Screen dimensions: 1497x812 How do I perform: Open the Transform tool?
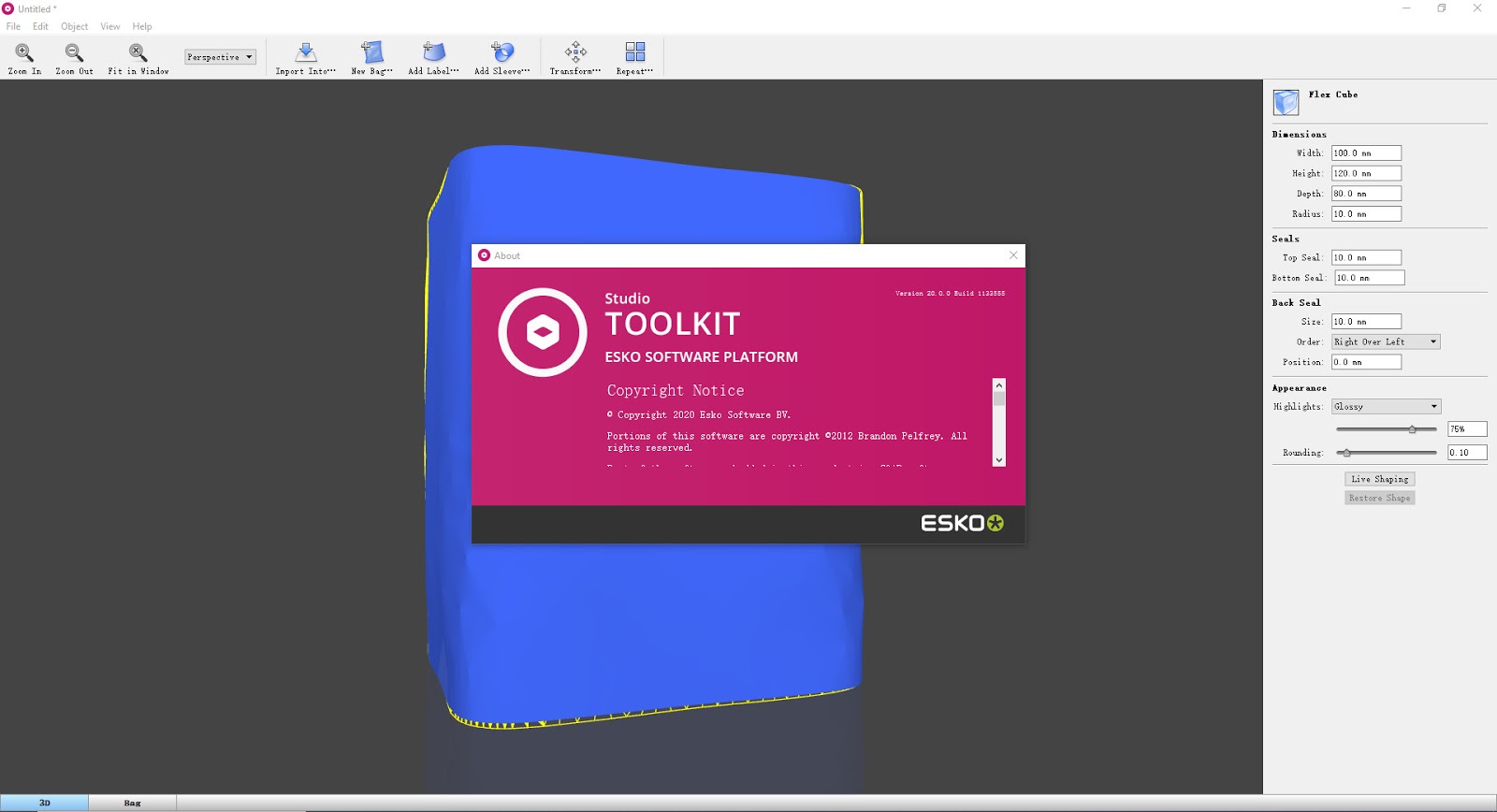click(575, 58)
